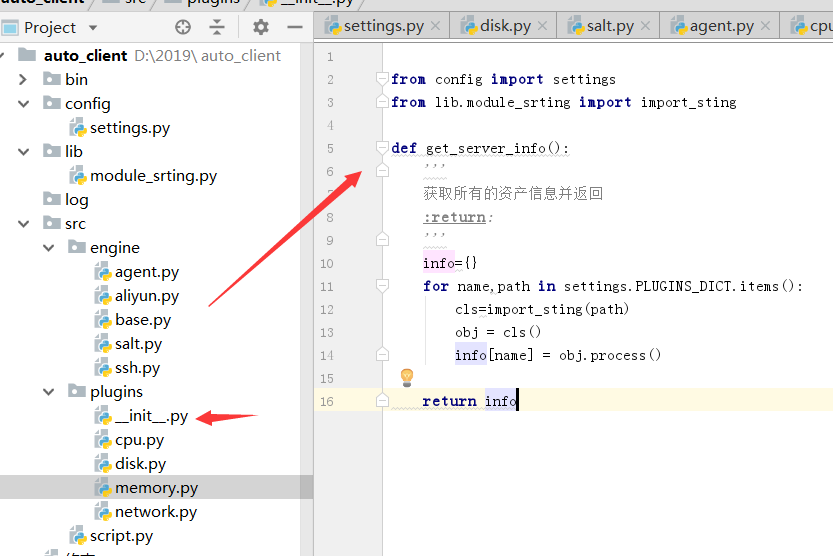Collapse the lib folder chevron

tap(23, 152)
